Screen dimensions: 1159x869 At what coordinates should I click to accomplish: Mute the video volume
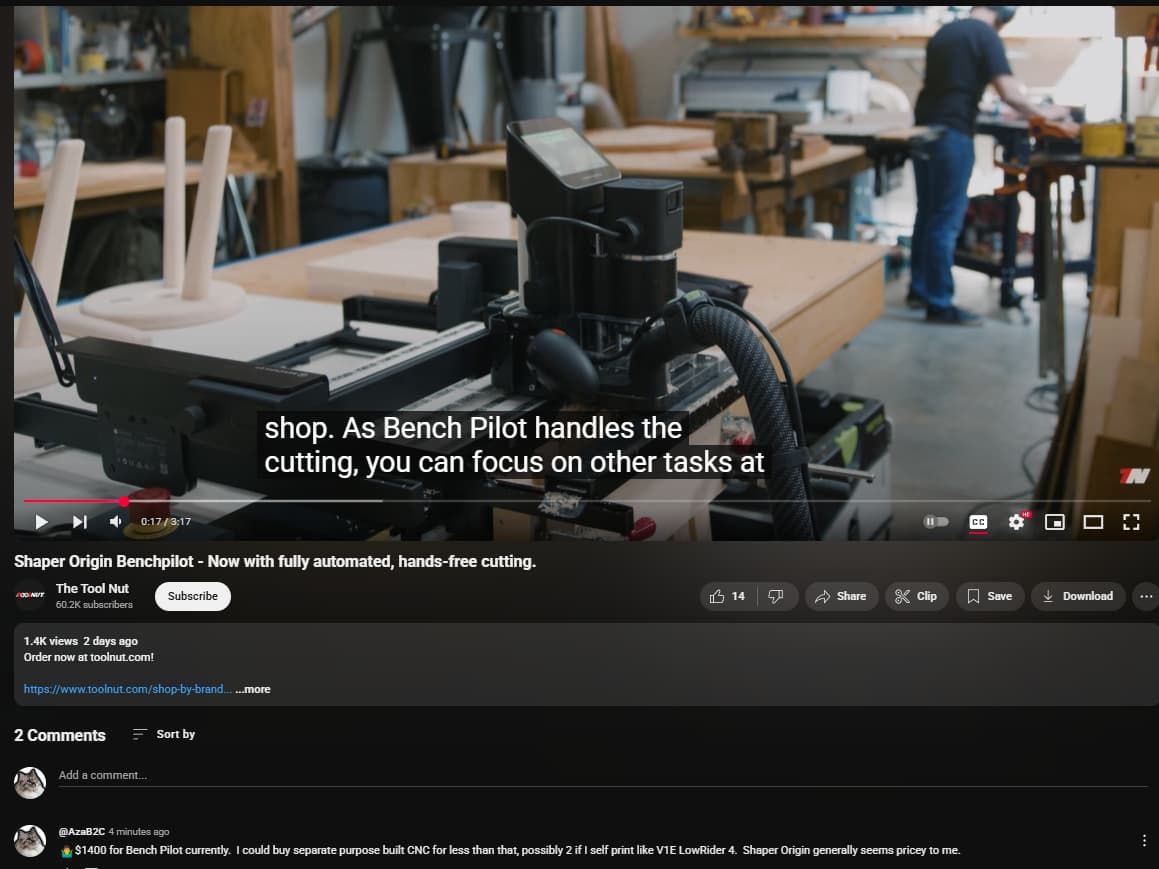[115, 522]
